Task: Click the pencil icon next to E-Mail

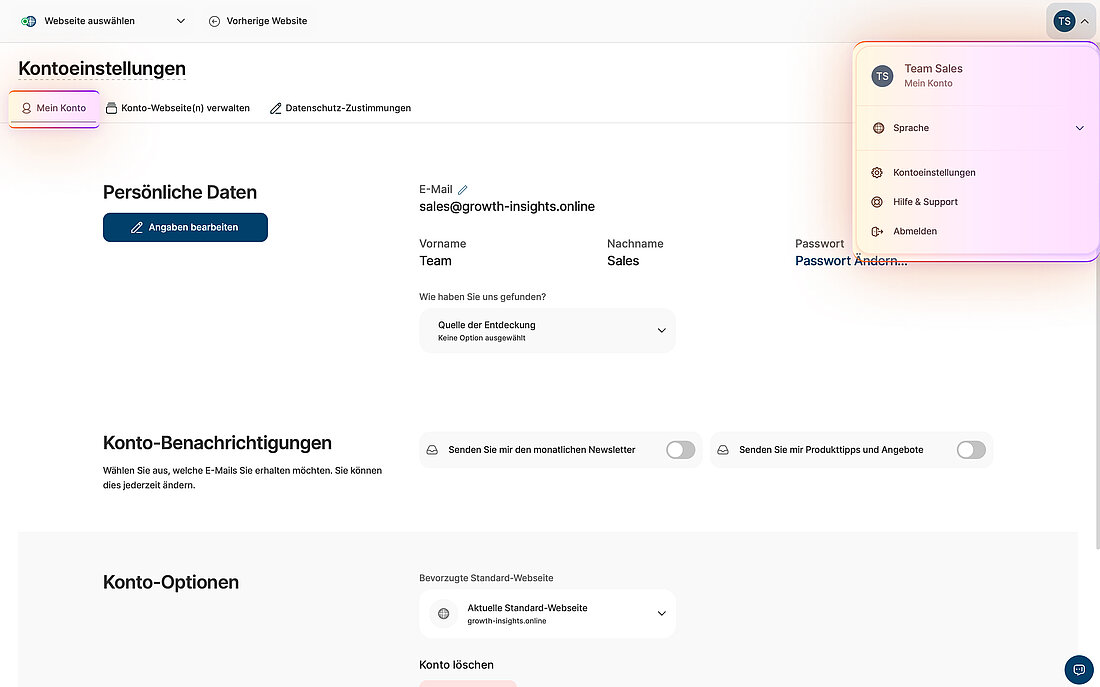Action: 461,188
